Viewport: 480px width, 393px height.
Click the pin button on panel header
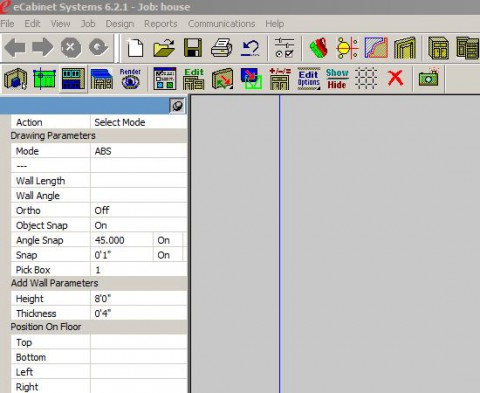tap(177, 106)
